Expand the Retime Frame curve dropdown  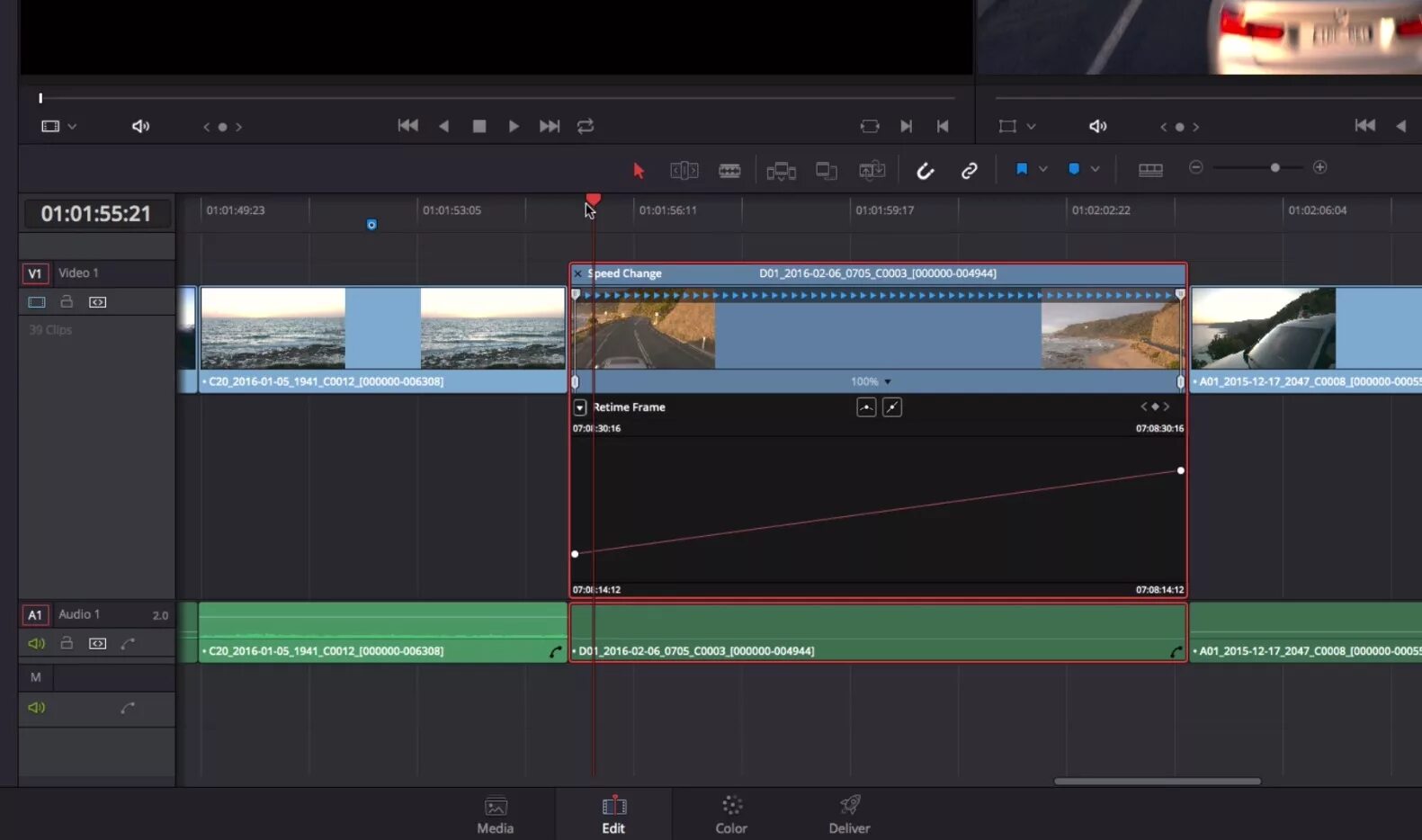pyautogui.click(x=580, y=407)
